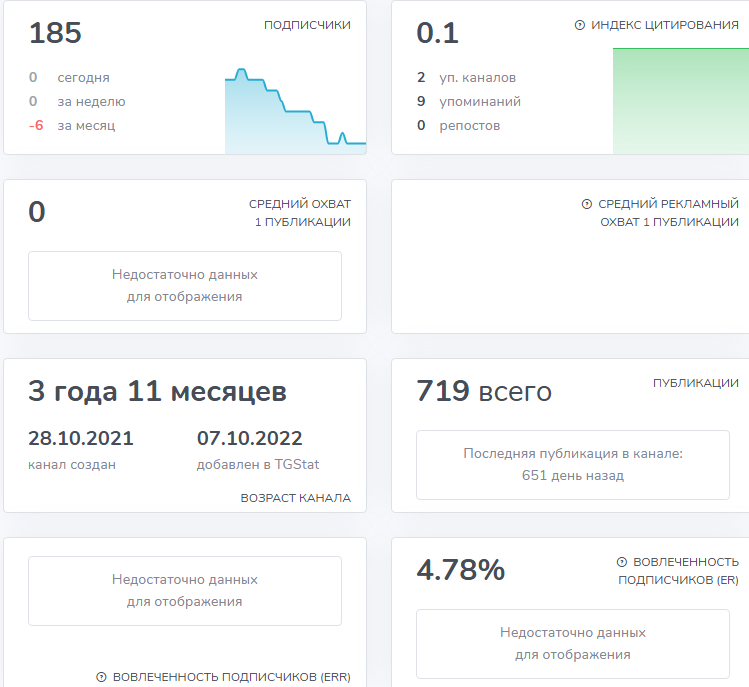Click the 28.10.2021 channel created date
Viewport: 749px width, 687px height.
coord(80,439)
